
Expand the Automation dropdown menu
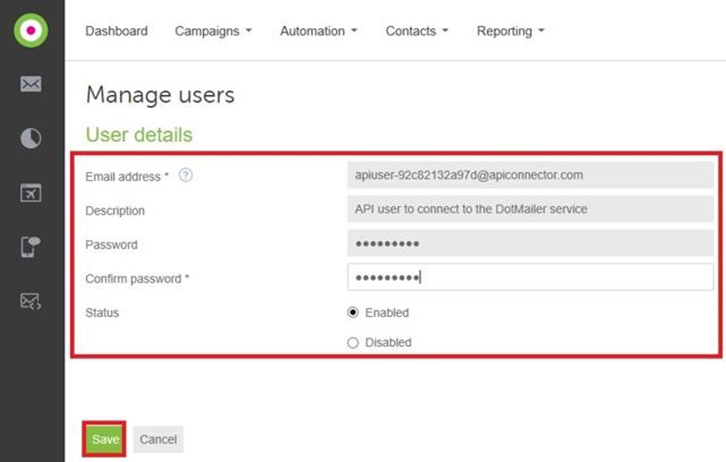(318, 31)
